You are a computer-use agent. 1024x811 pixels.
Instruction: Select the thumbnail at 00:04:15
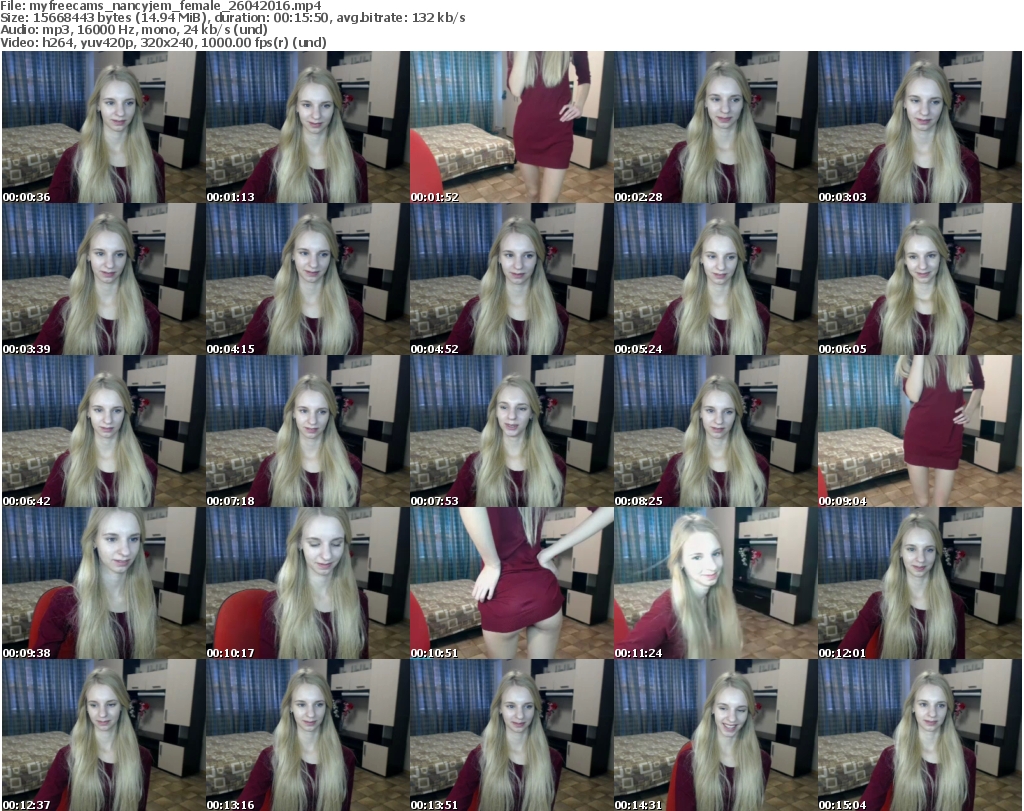[308, 279]
